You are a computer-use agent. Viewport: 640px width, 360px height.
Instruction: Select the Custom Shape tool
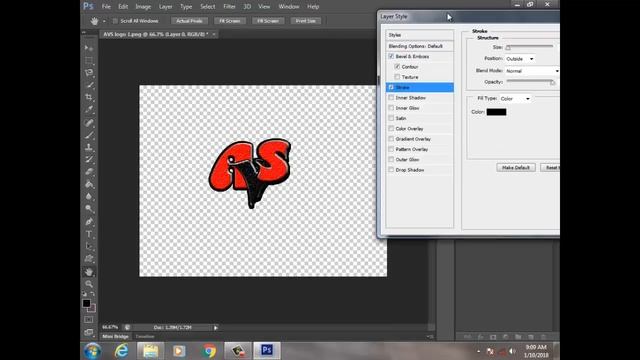(x=89, y=258)
